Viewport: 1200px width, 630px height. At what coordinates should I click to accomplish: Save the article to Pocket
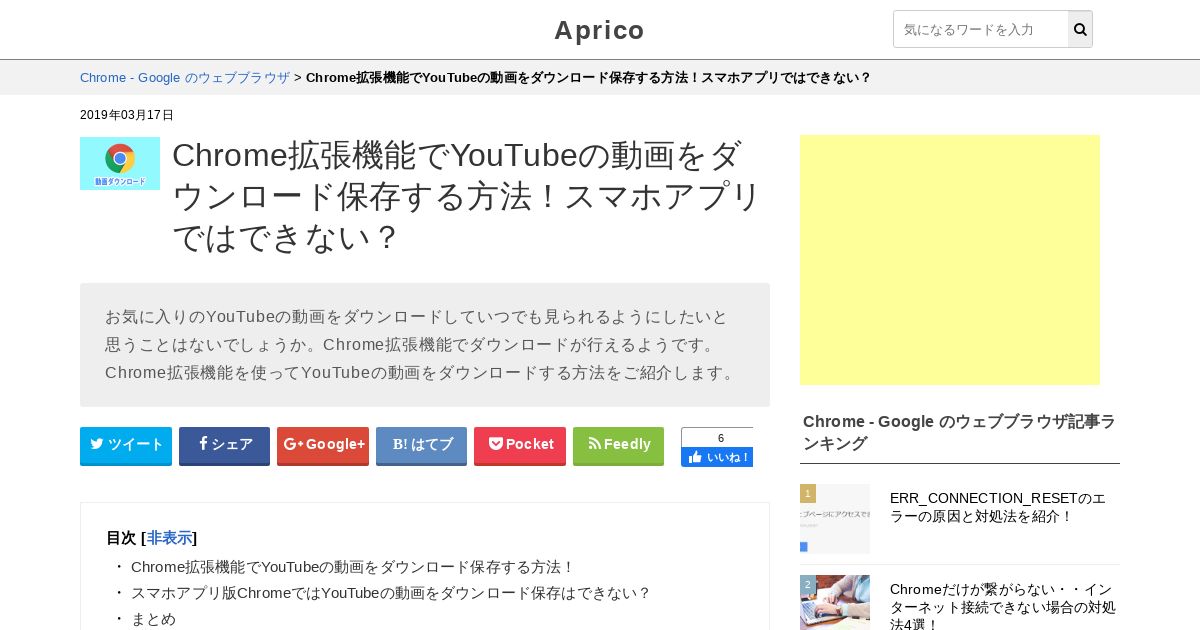(520, 445)
